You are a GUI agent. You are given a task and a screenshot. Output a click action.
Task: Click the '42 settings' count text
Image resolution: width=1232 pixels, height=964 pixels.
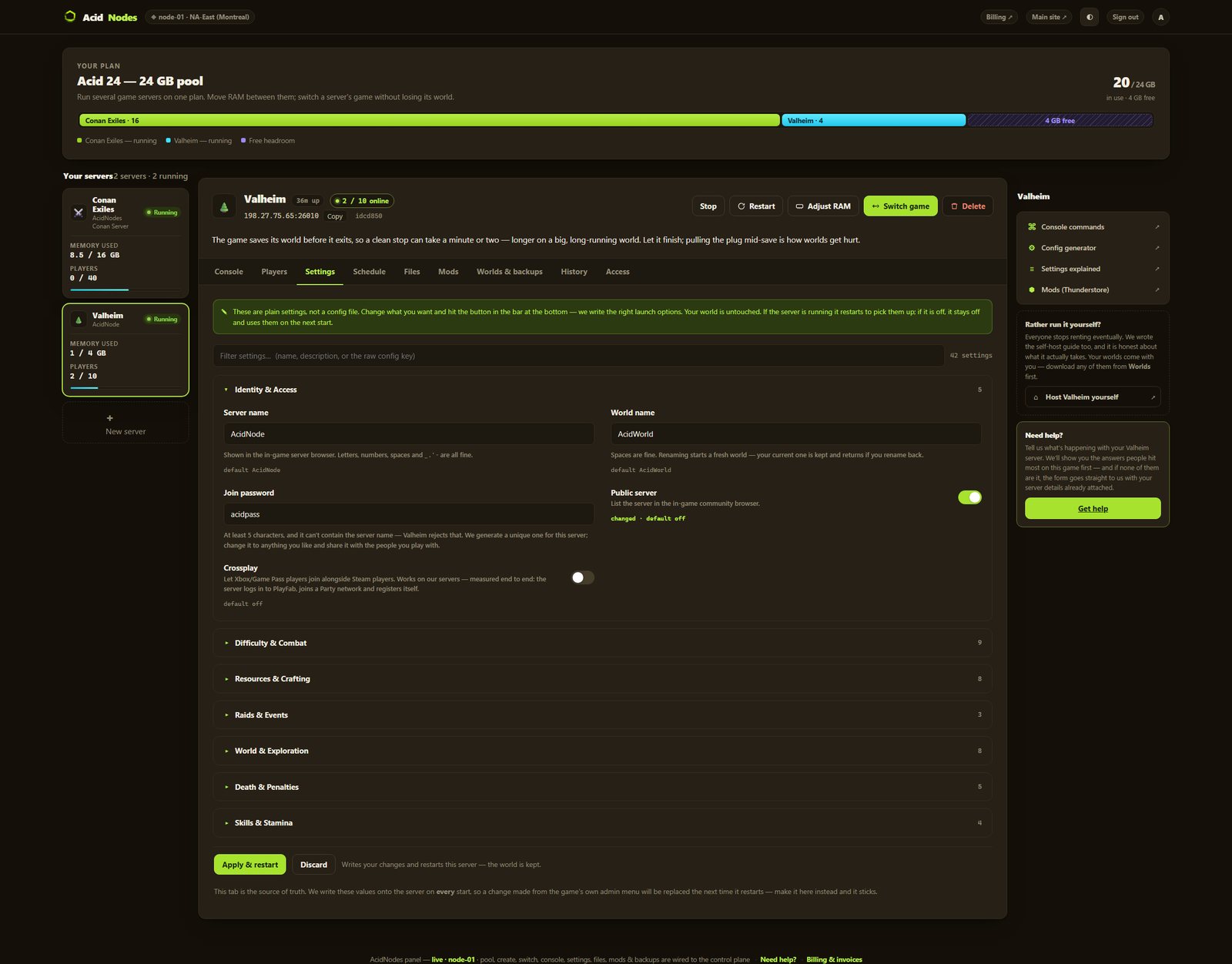971,356
